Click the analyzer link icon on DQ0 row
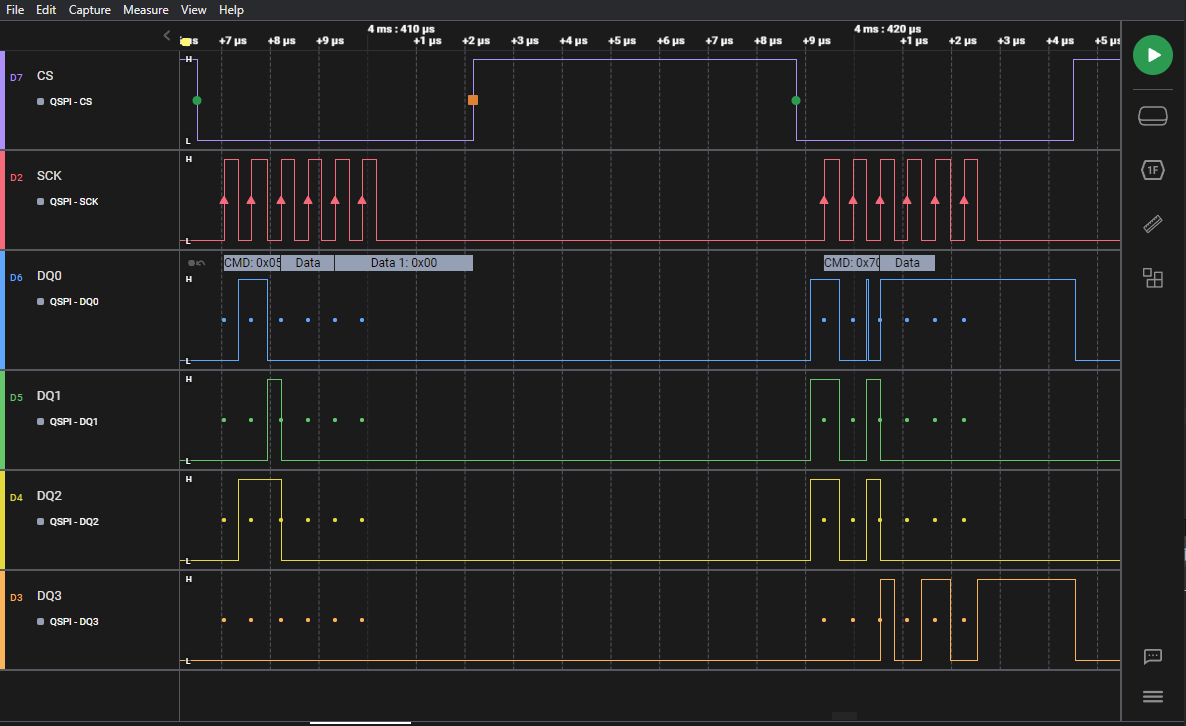 click(x=196, y=263)
